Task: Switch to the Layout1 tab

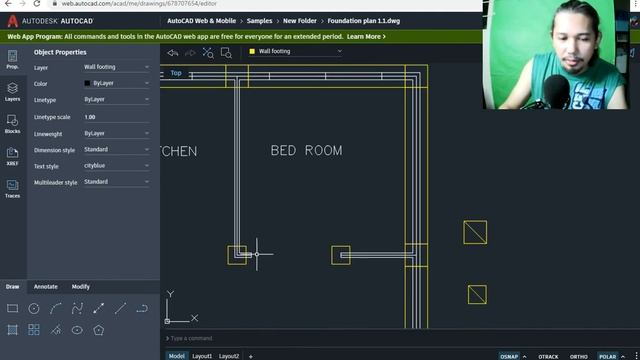Action: pos(202,356)
